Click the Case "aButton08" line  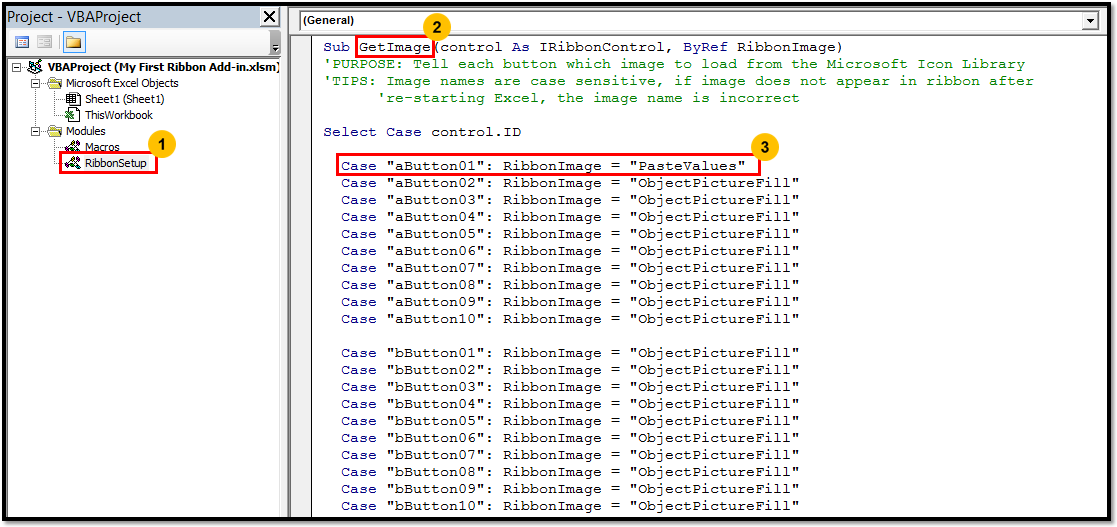pyautogui.click(x=570, y=285)
